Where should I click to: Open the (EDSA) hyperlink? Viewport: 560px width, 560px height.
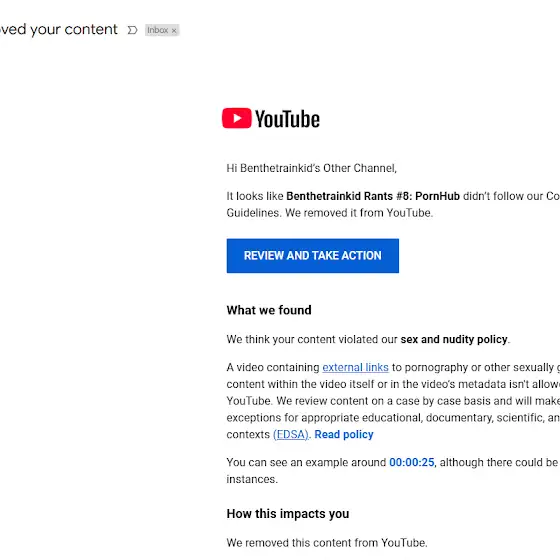[x=291, y=435]
